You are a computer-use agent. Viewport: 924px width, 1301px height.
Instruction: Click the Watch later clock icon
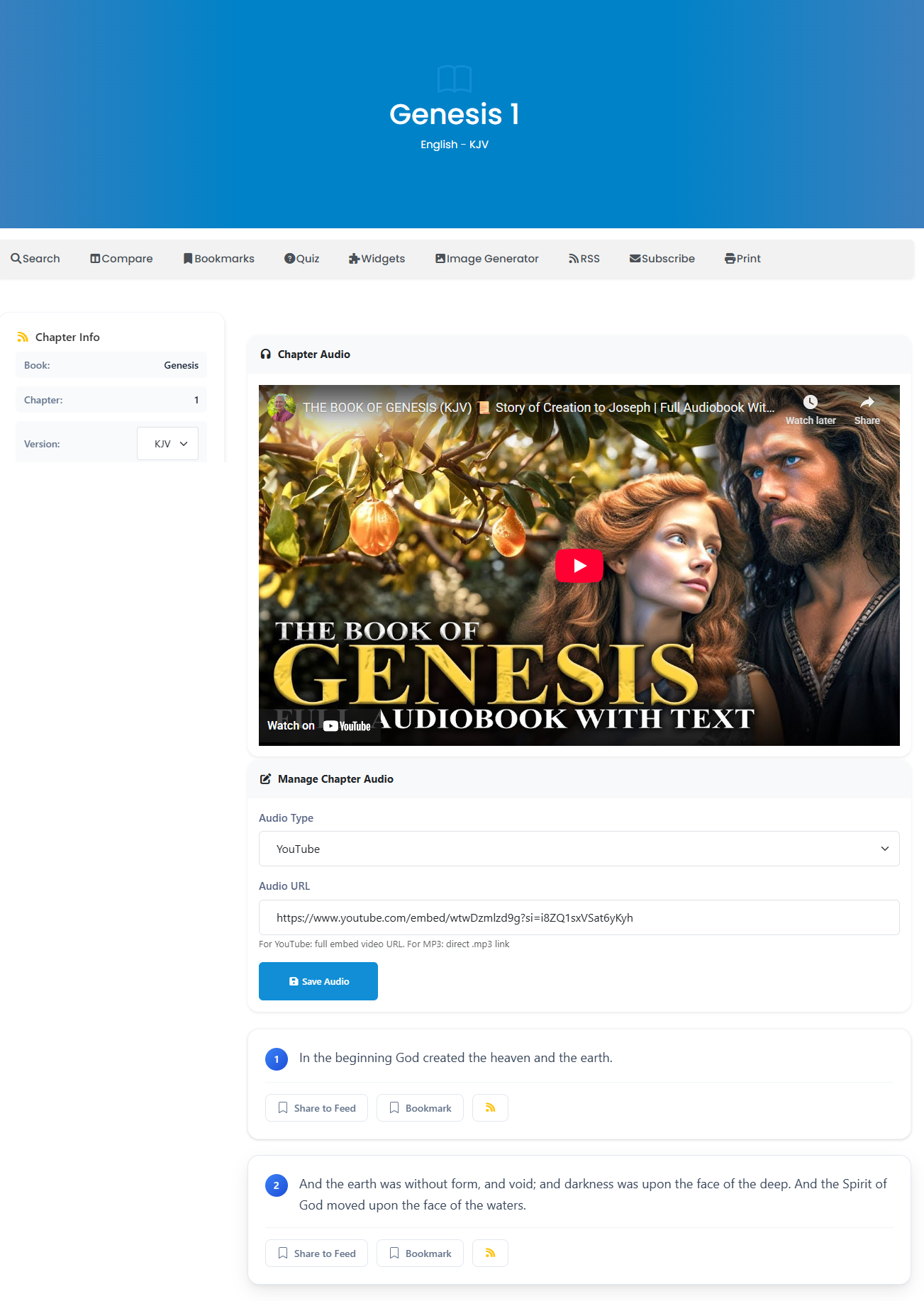coord(810,403)
